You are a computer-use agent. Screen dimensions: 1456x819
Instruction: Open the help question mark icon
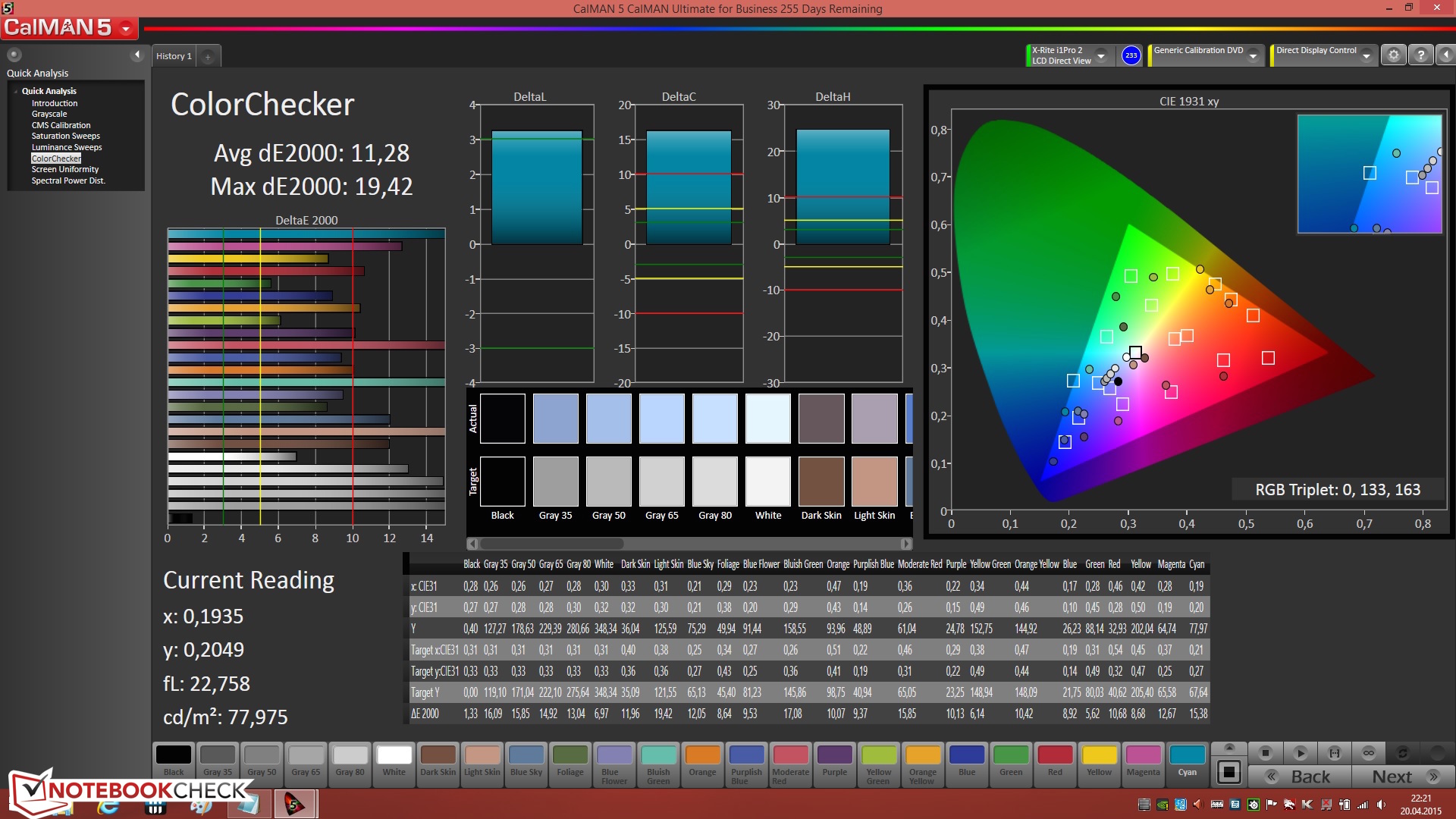click(x=1420, y=55)
